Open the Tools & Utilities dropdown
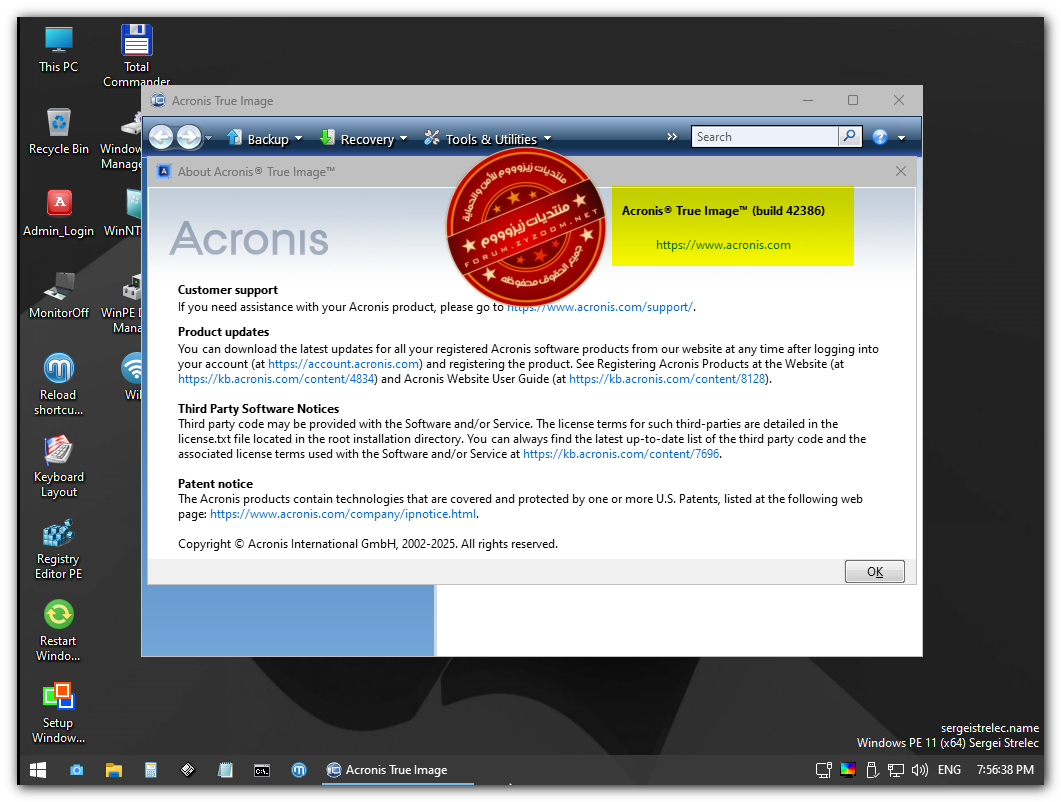Image resolution: width=1061 pixels, height=802 pixels. [487, 139]
